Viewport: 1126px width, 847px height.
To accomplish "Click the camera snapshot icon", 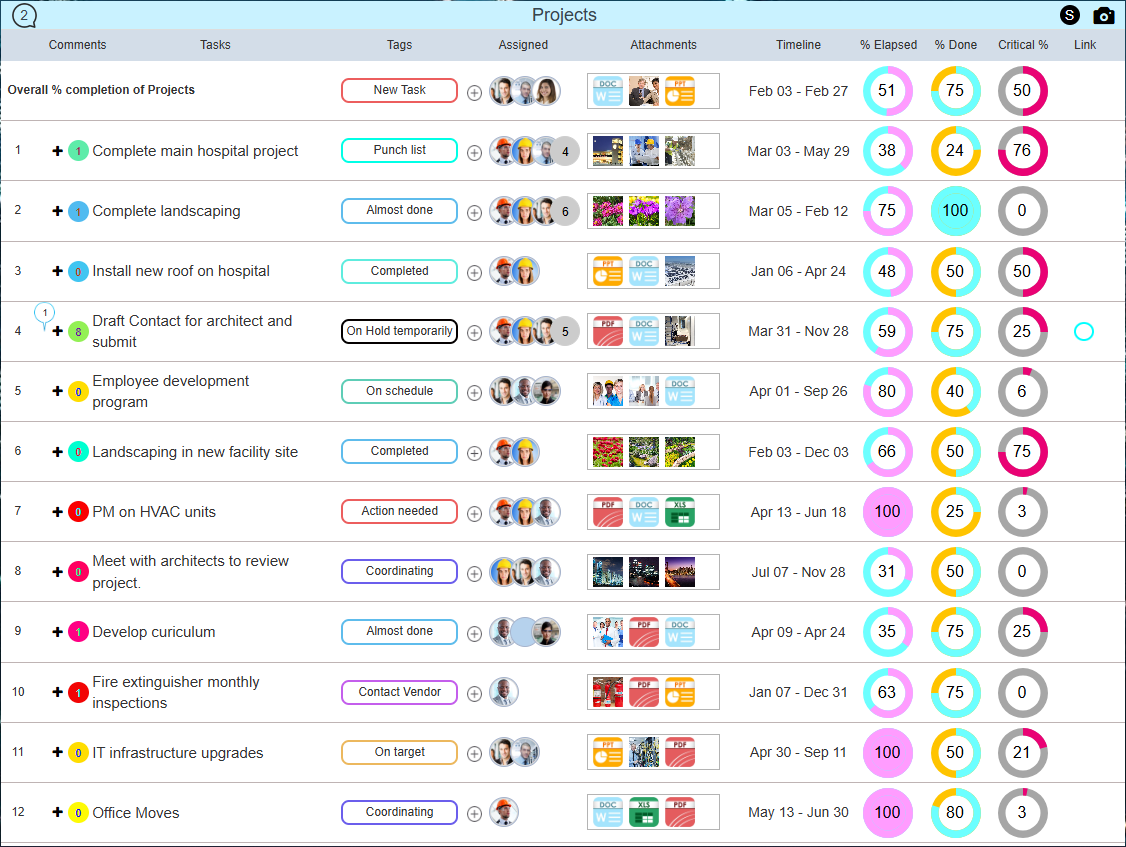I will coord(1103,15).
